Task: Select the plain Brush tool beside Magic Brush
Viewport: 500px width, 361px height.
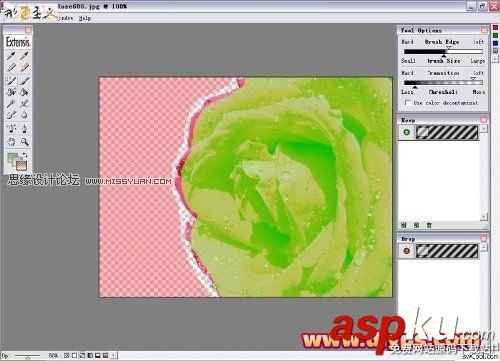Action: [x=24, y=80]
